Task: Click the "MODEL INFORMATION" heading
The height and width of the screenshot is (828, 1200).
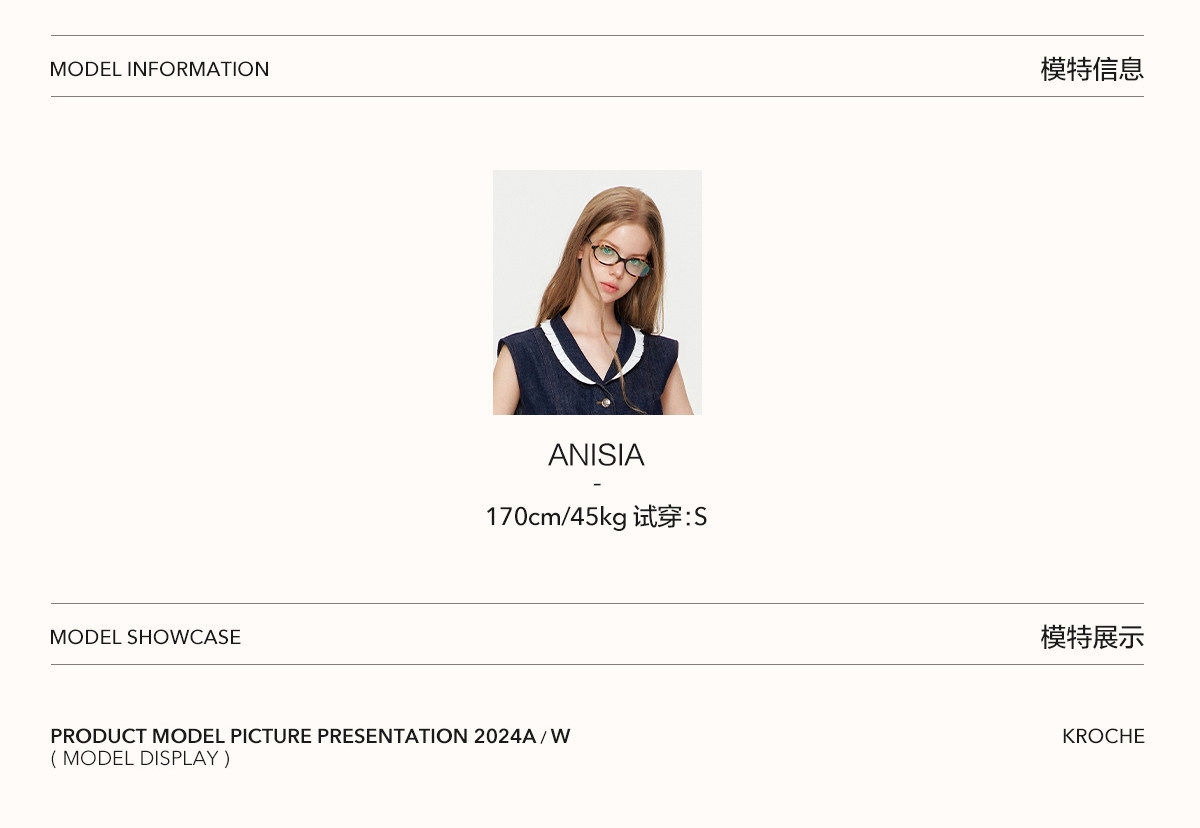Action: [x=159, y=69]
